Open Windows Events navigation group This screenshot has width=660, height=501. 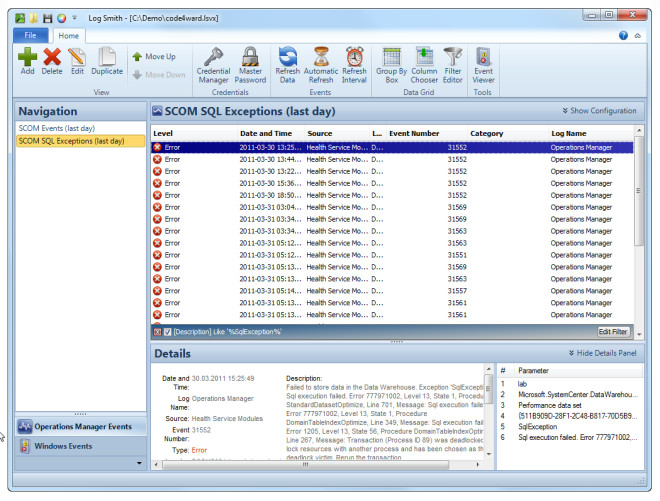click(81, 446)
